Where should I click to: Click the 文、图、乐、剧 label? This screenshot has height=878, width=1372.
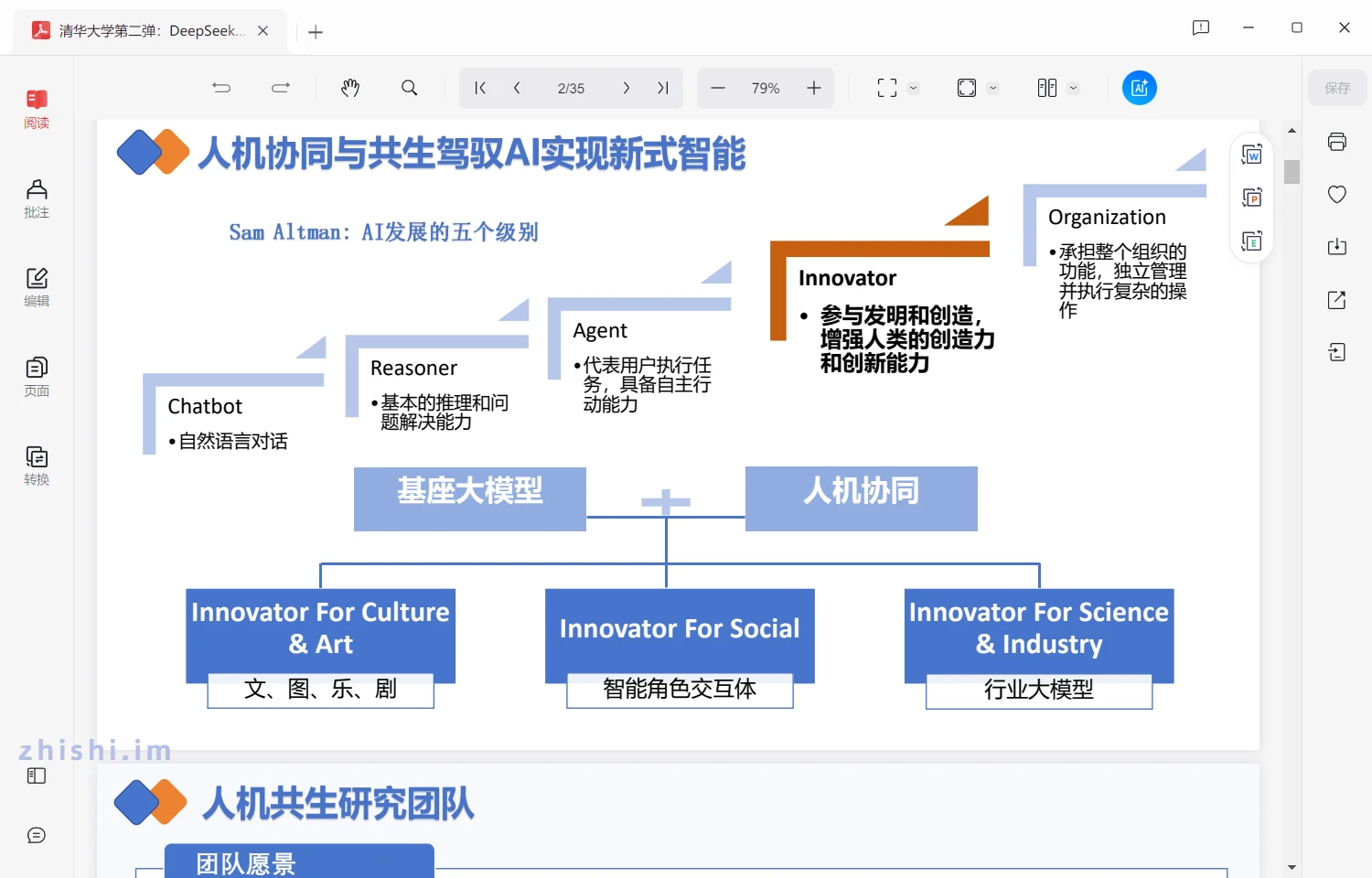coord(320,691)
